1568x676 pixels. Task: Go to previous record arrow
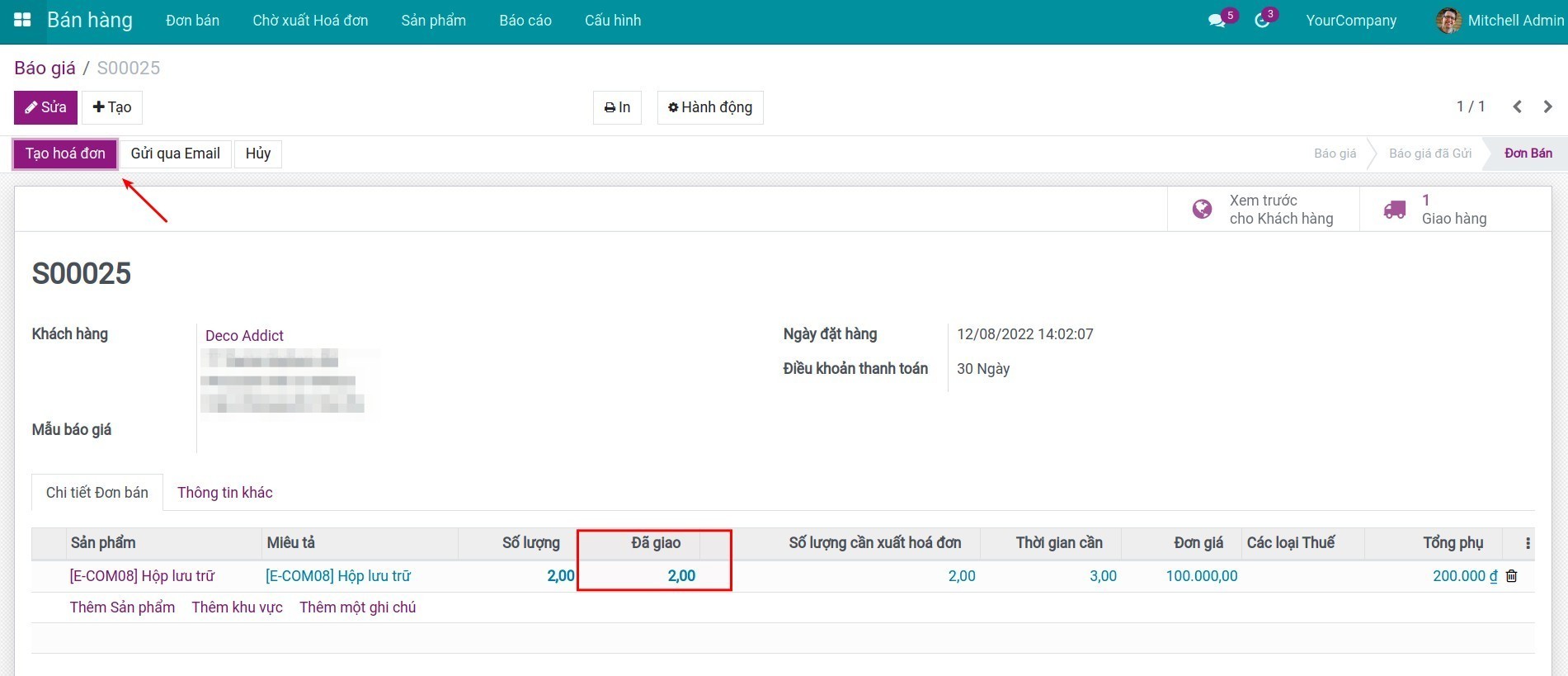point(1517,106)
